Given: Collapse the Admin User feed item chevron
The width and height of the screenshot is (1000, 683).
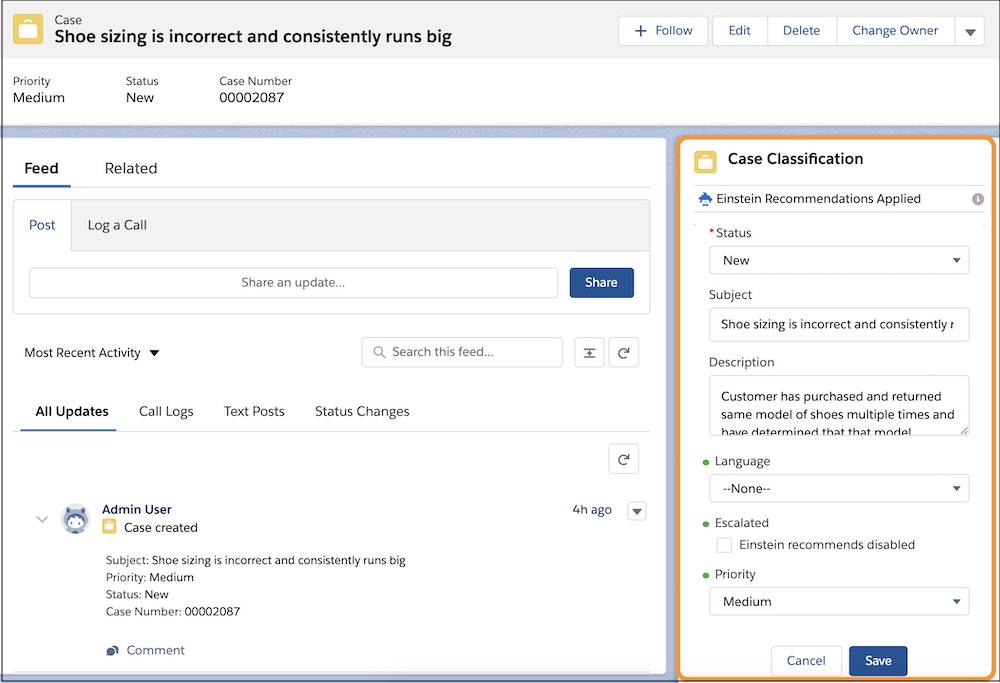Looking at the screenshot, I should (x=42, y=519).
